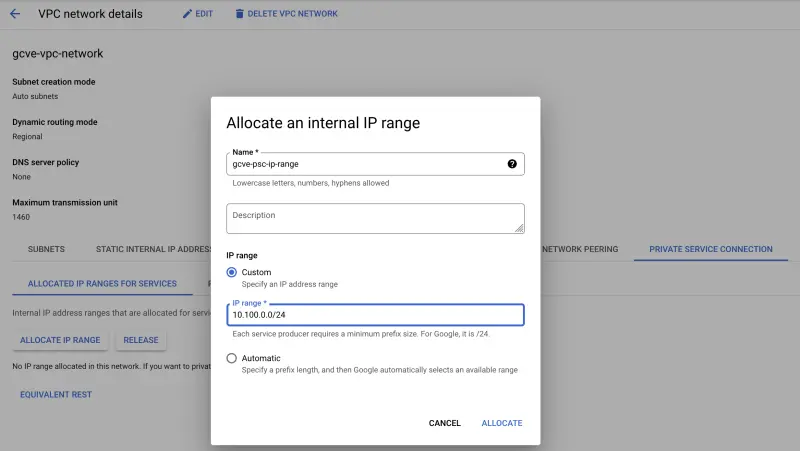Click the 'DNS server policy' label
The image size is (800, 451).
[45, 162]
